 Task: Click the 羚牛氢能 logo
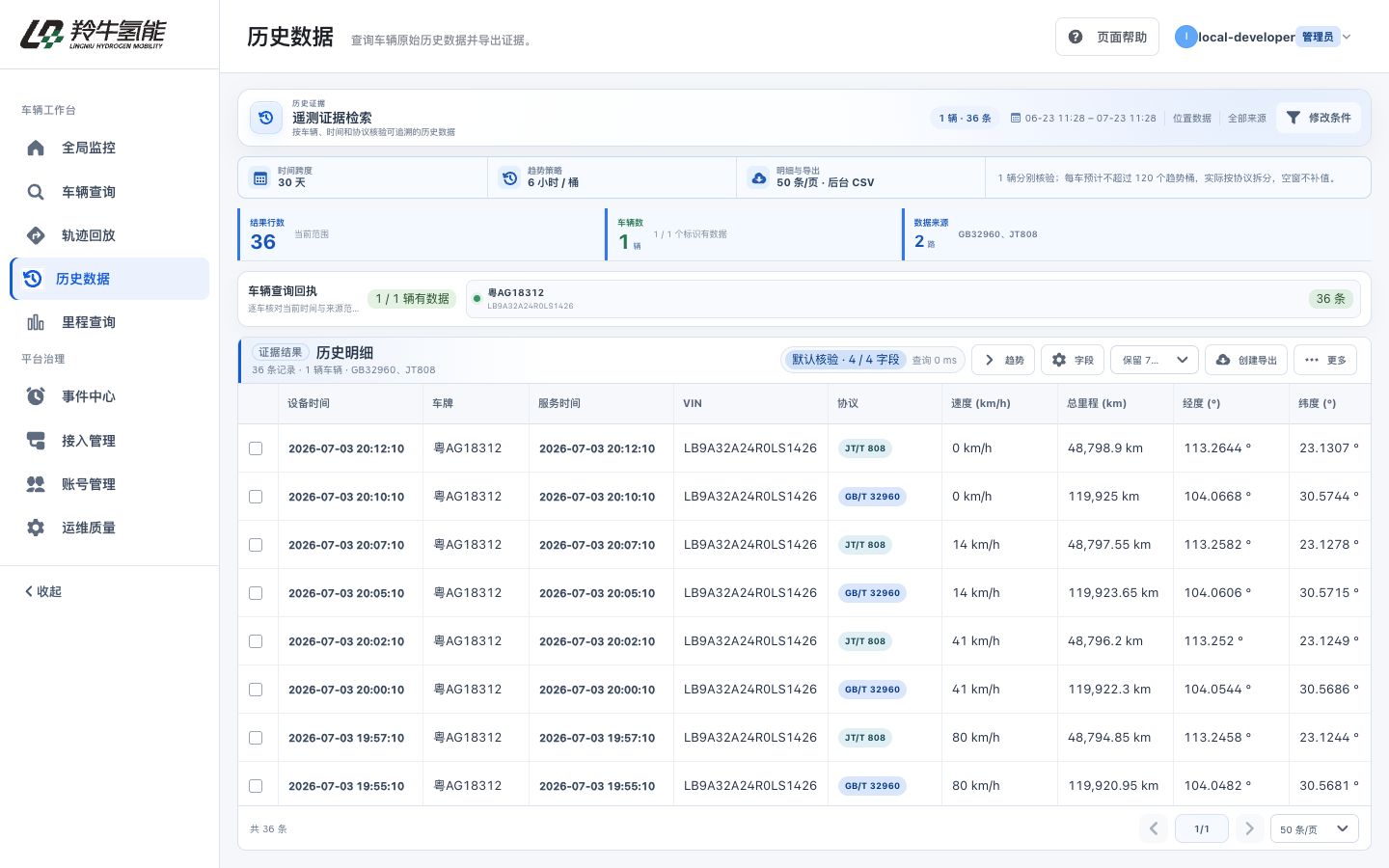(93, 34)
